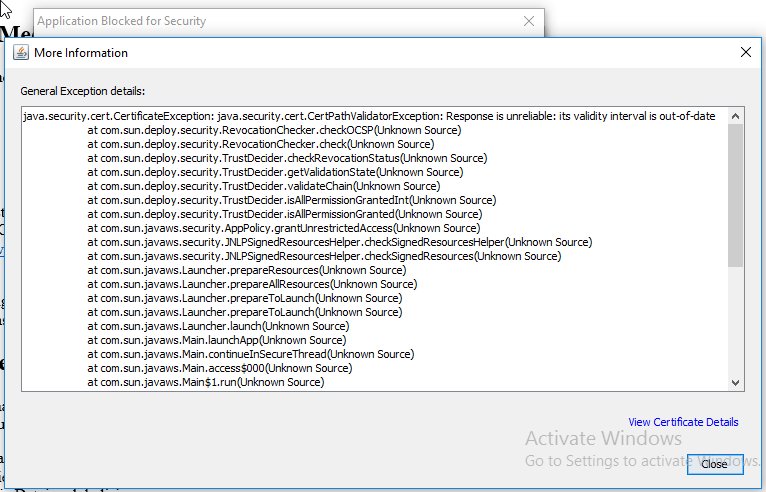Close the More Information dialog with the X
The image size is (766, 492).
pyautogui.click(x=744, y=52)
